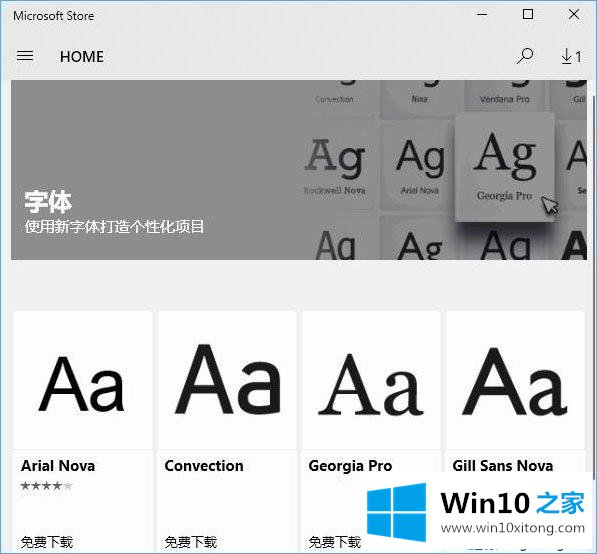Click the Georgia Pro title text
The image size is (597, 554).
pos(350,466)
